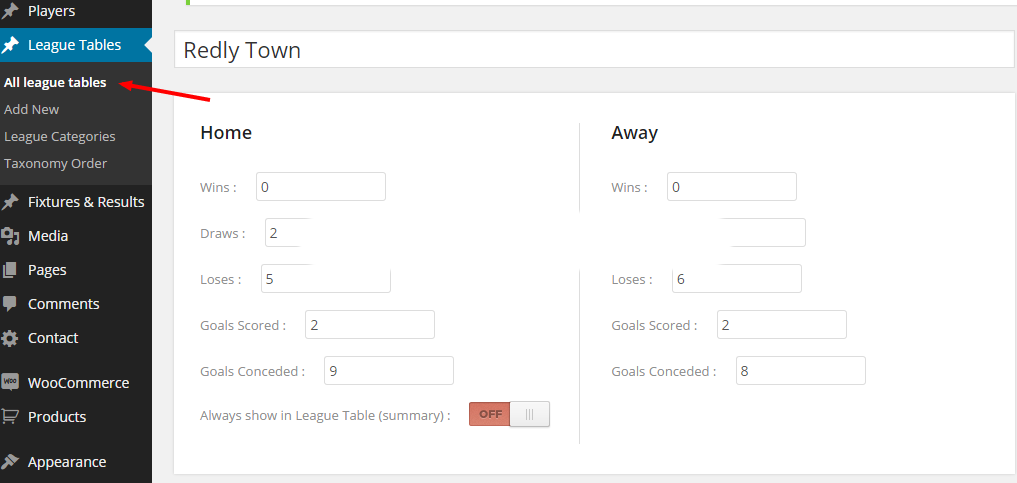The image size is (1017, 483).
Task: Click the Pages icon in sidebar
Action: 11,270
